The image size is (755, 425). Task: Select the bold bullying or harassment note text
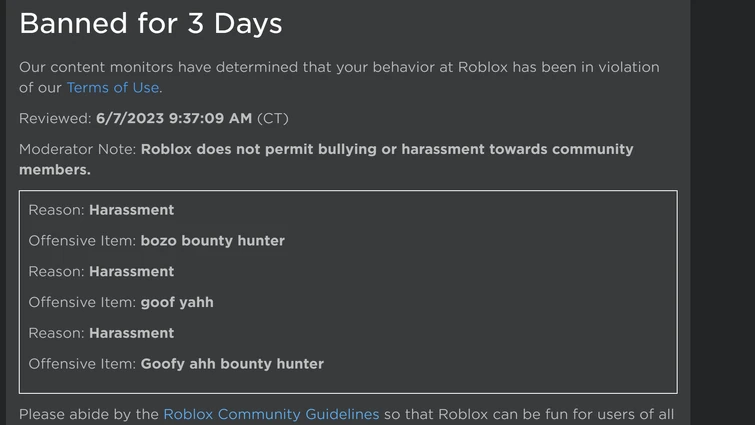tap(386, 149)
